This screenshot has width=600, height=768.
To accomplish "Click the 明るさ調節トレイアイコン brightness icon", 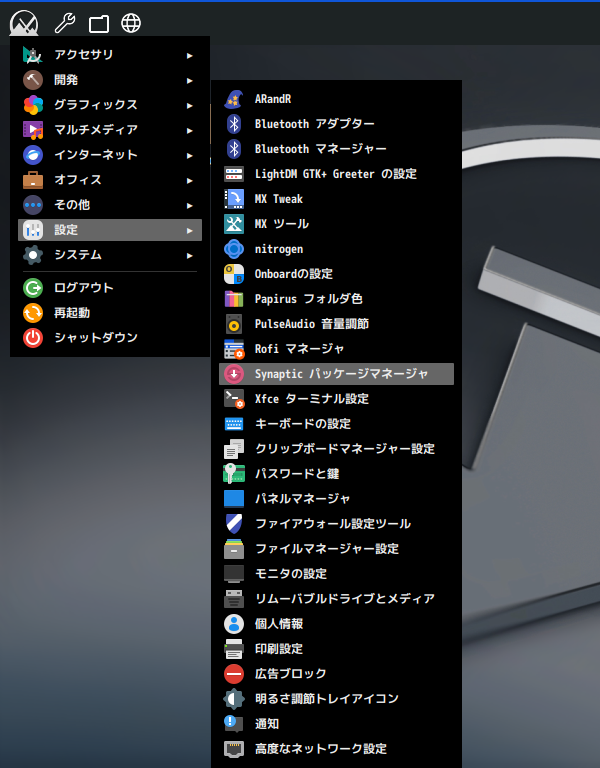I will pos(234,699).
